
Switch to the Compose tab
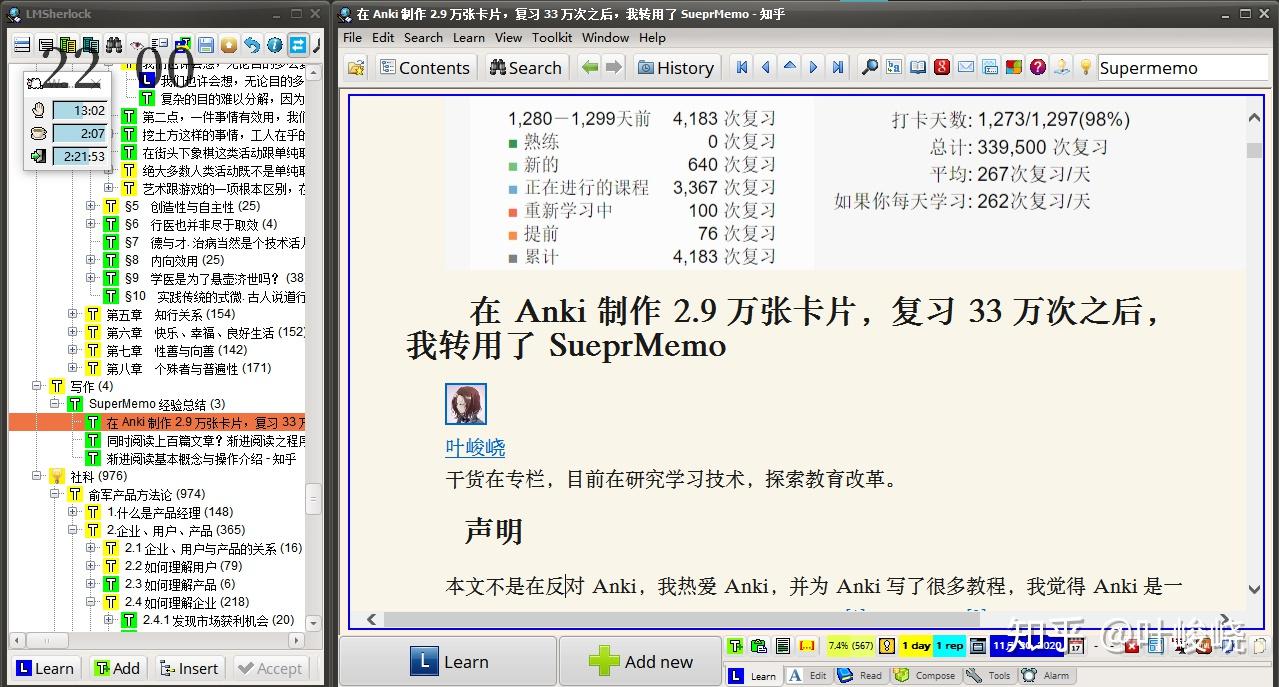point(923,675)
